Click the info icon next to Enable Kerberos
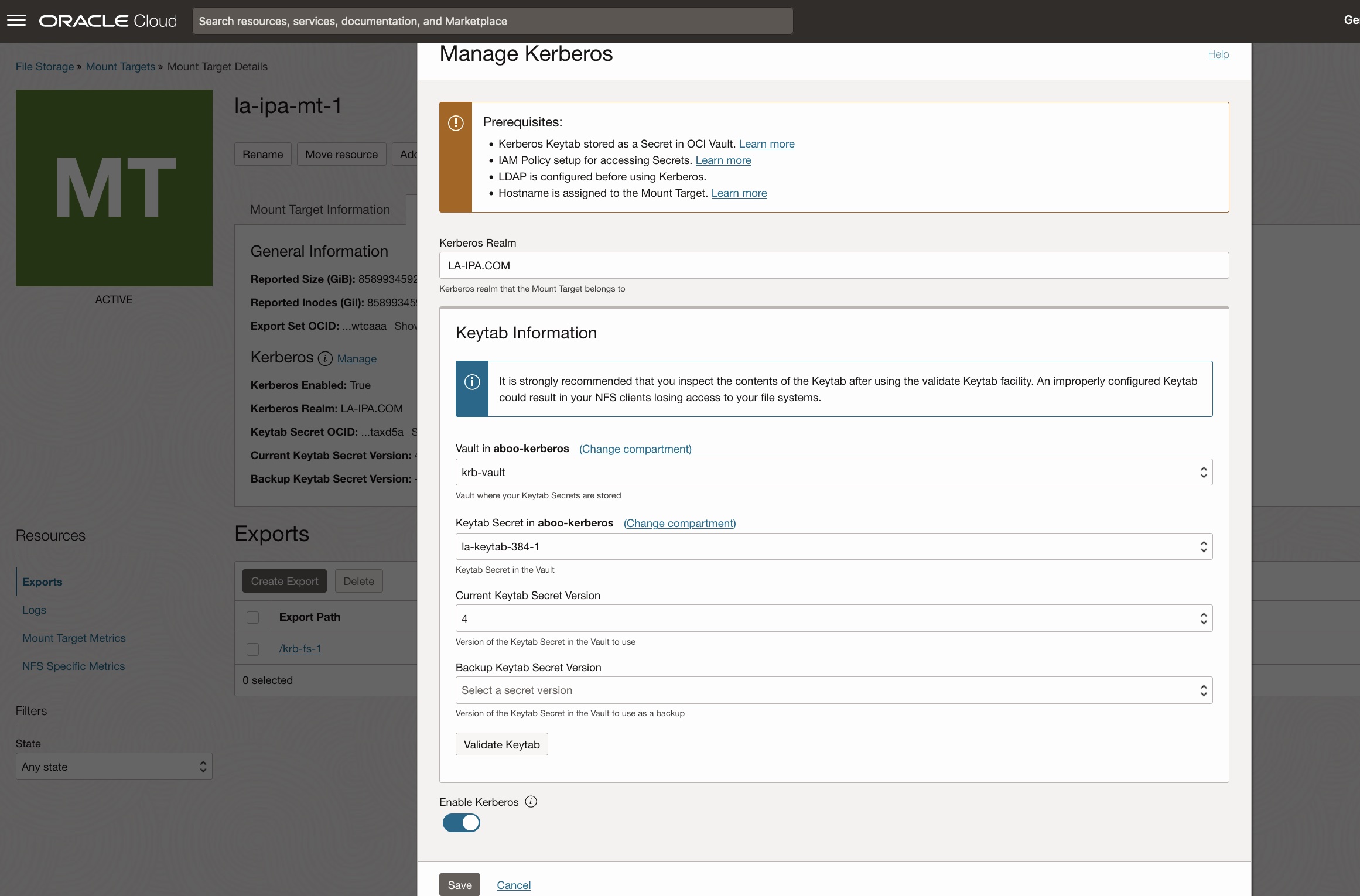The height and width of the screenshot is (896, 1360). [x=531, y=802]
